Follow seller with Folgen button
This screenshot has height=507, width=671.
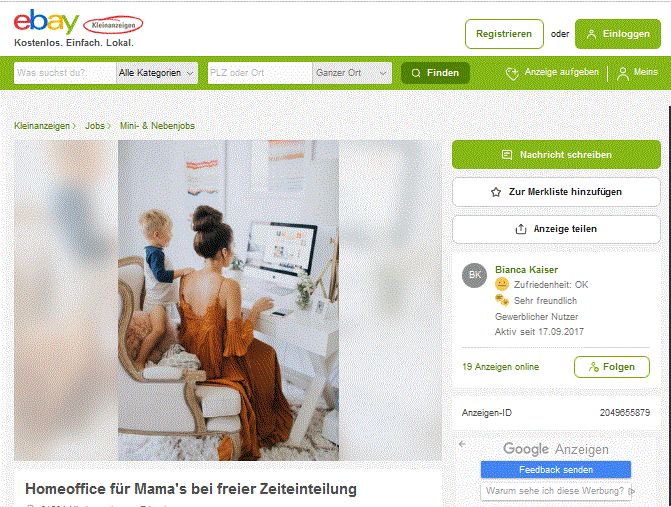(612, 367)
